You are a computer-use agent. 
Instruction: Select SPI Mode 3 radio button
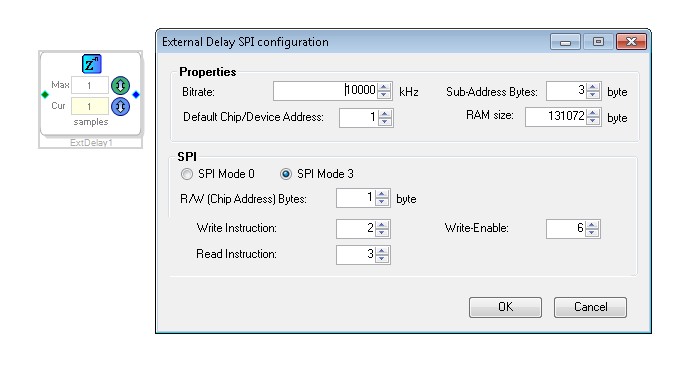coord(286,174)
